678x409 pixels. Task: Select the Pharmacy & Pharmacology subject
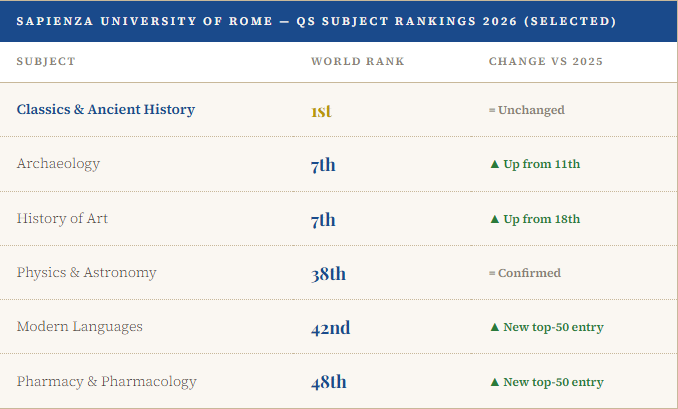pyautogui.click(x=106, y=381)
